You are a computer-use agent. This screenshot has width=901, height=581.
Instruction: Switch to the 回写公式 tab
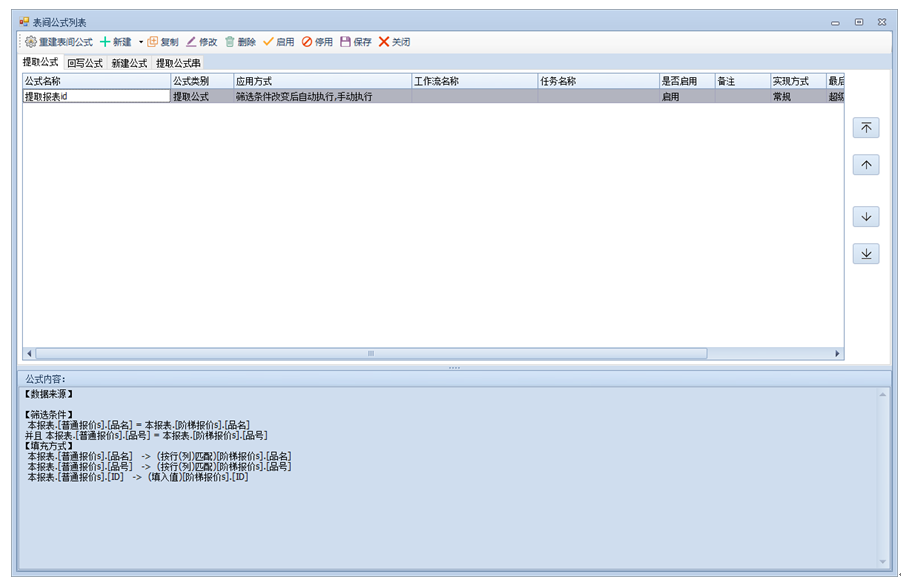pos(85,63)
